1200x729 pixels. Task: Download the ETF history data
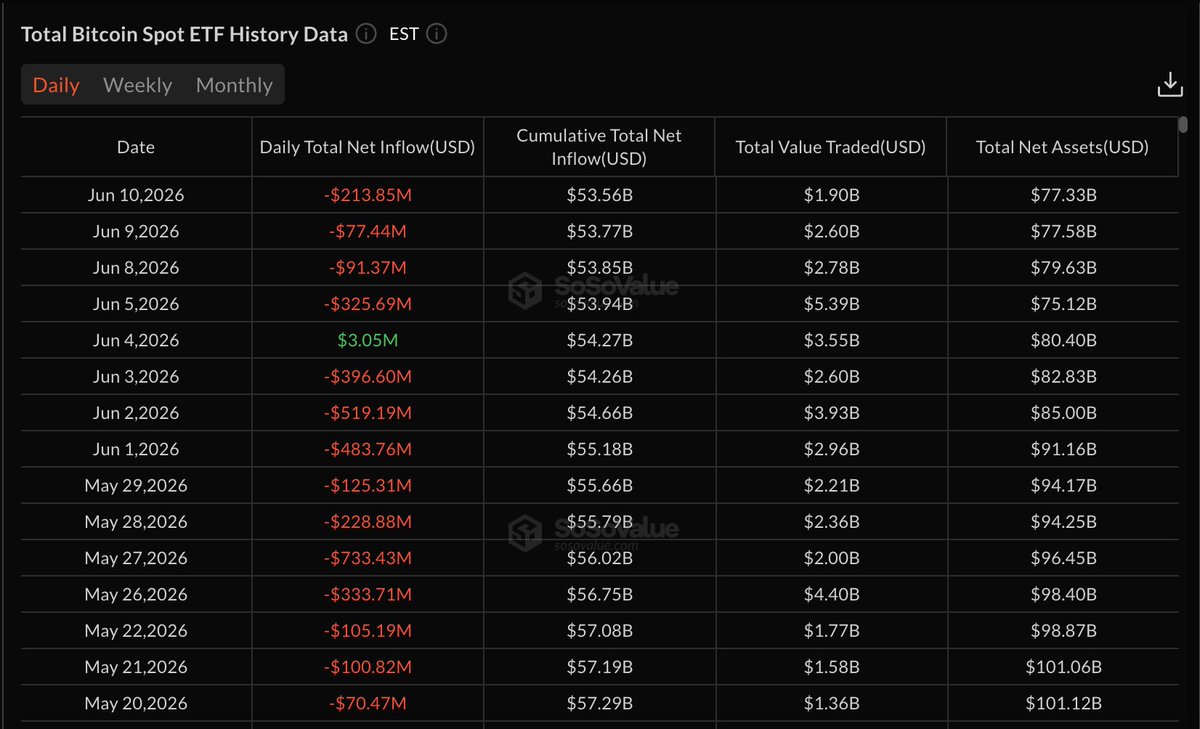tap(1170, 85)
